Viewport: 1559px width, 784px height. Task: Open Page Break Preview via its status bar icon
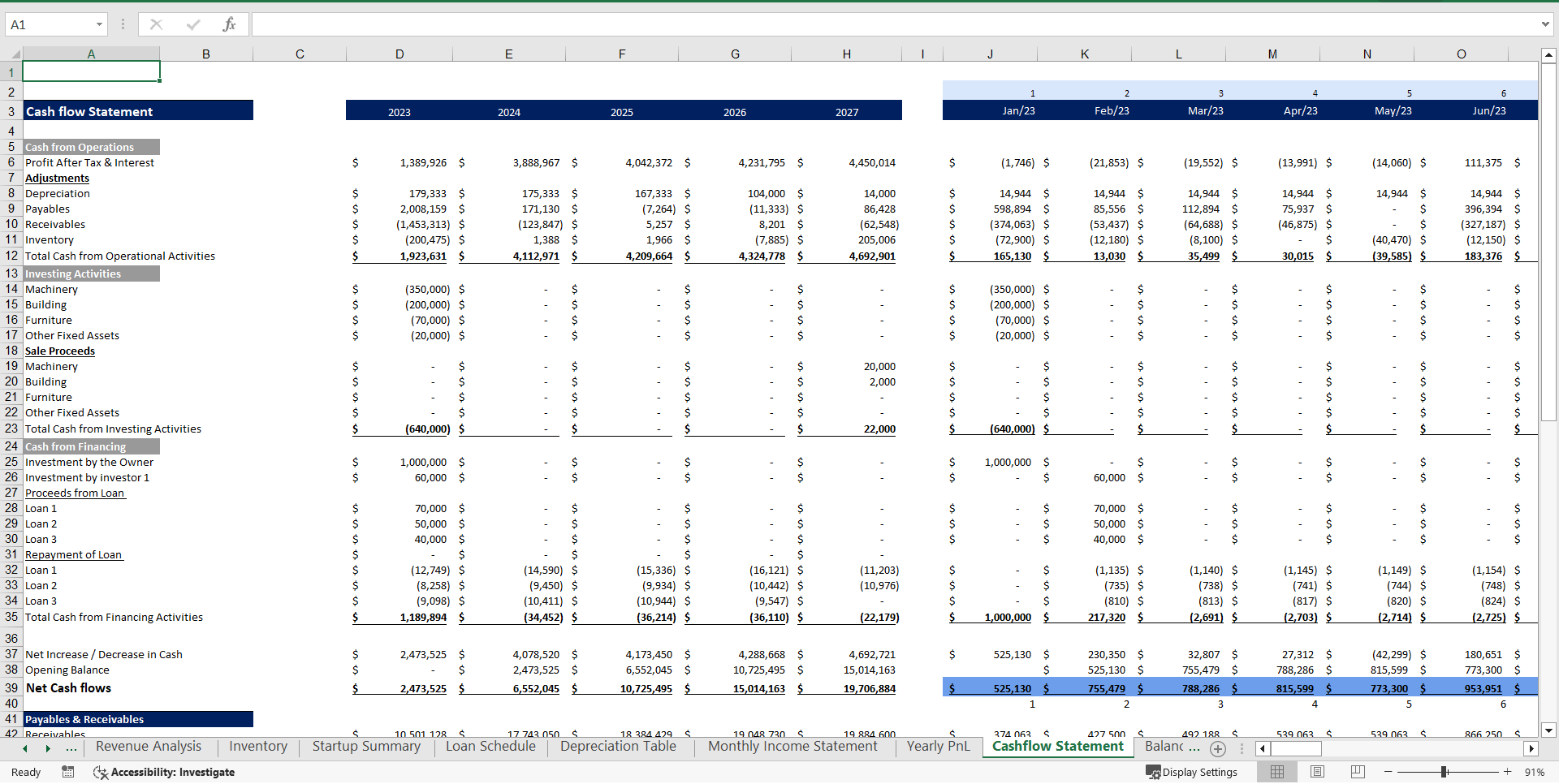(1357, 772)
